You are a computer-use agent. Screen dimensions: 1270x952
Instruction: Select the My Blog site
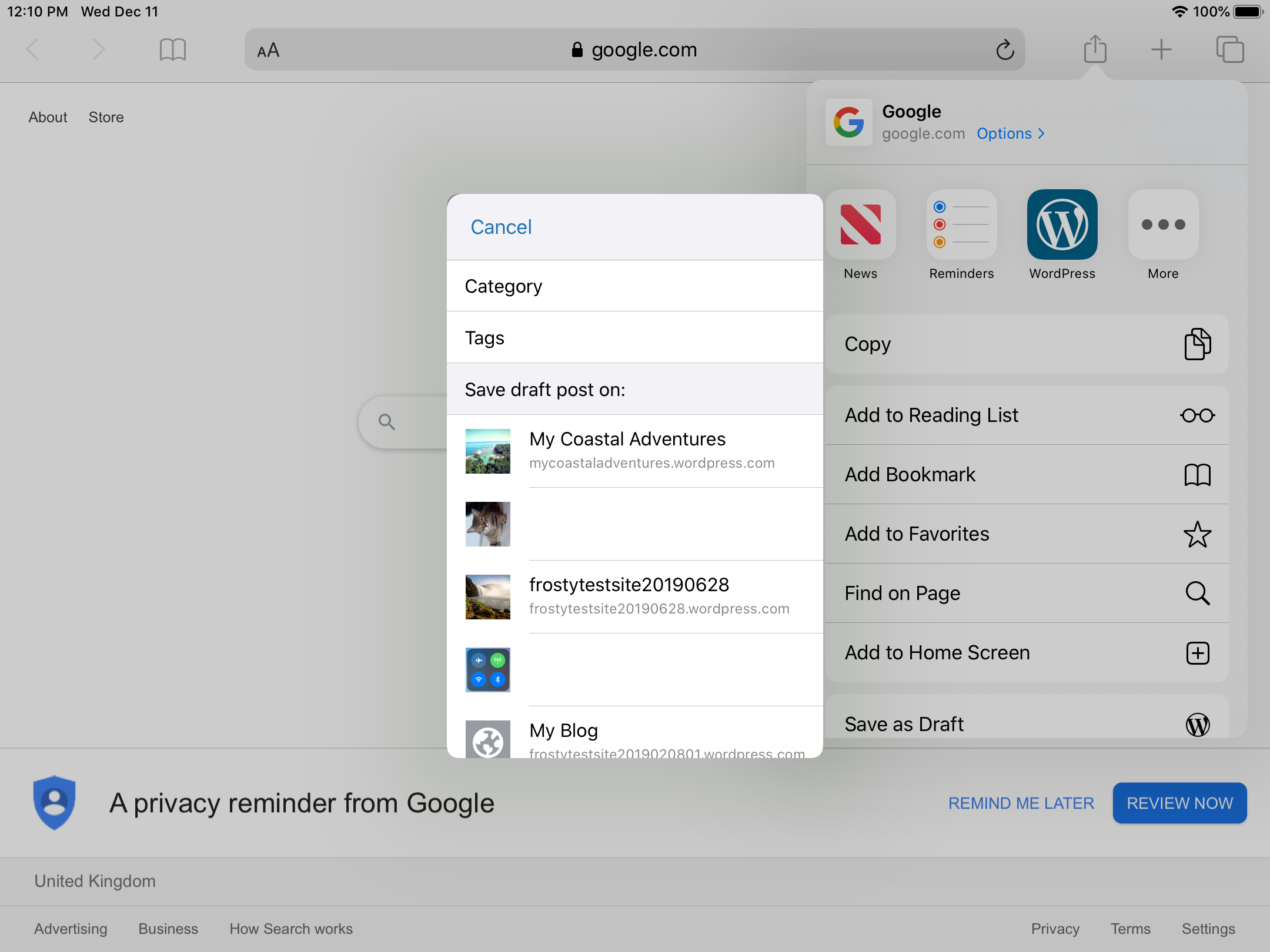[635, 732]
